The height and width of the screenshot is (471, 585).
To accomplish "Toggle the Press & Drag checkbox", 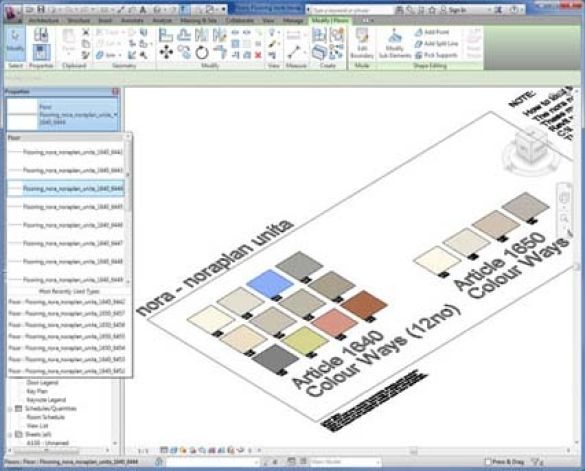I will [488, 462].
